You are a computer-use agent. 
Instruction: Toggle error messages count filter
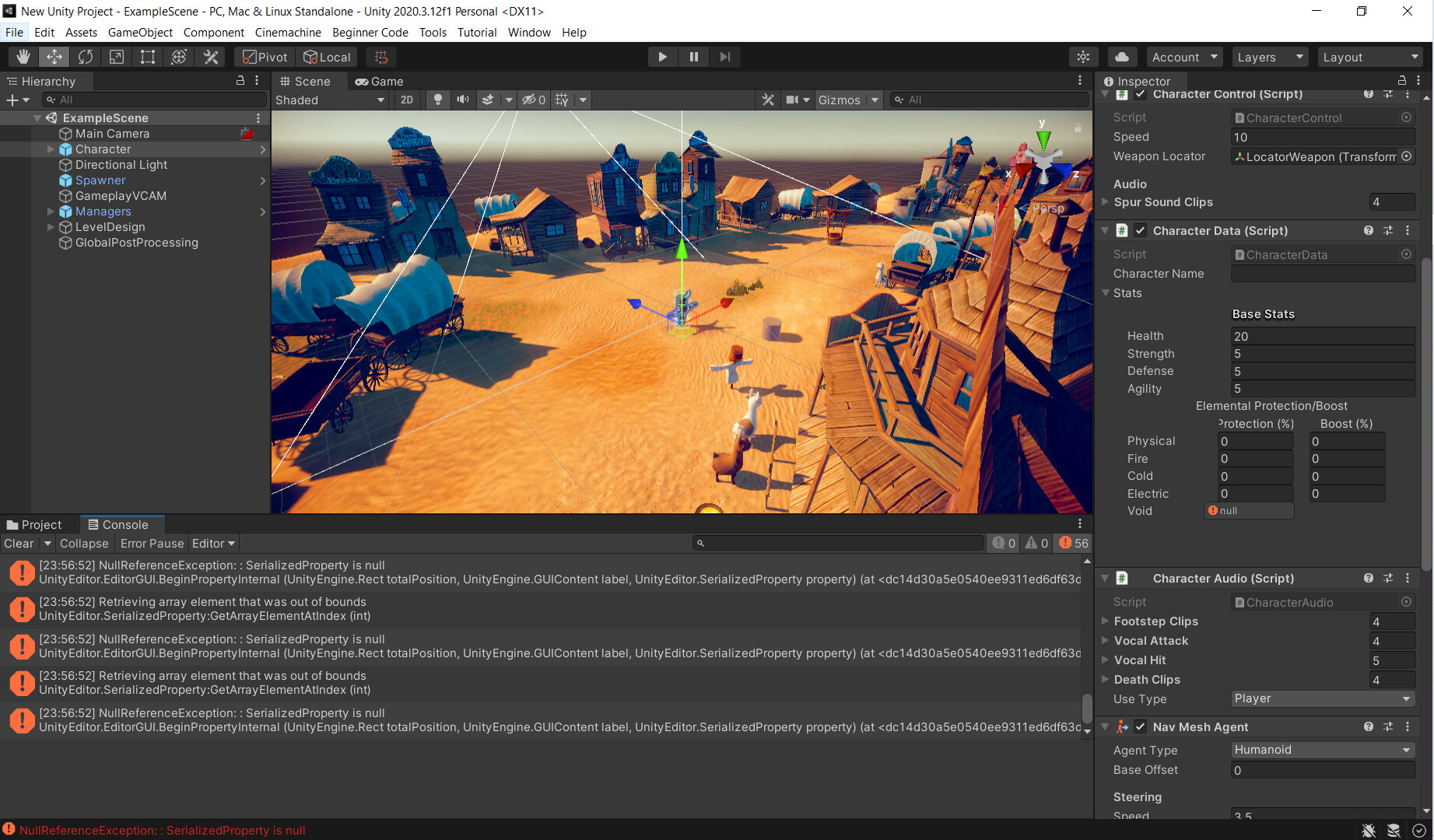coord(1074,543)
